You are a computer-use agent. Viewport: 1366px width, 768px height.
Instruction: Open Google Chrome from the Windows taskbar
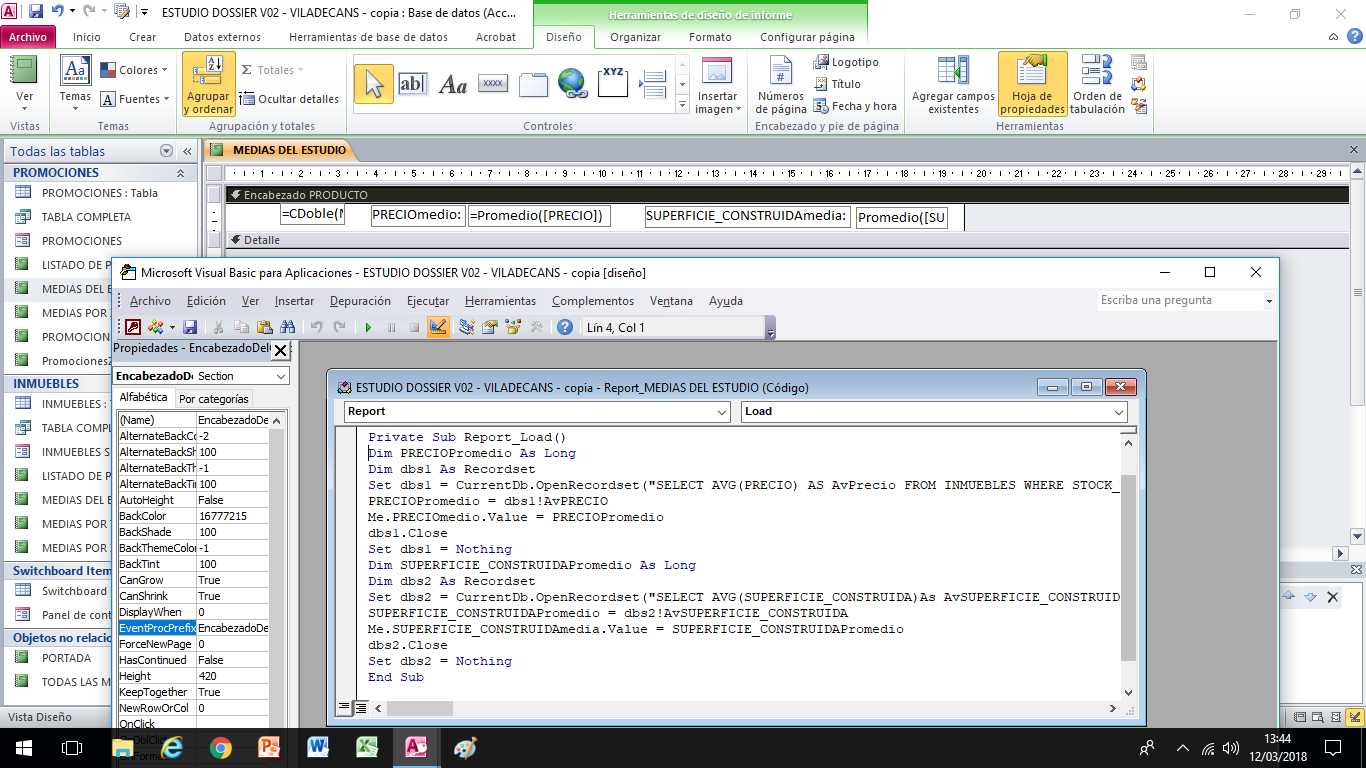point(221,747)
